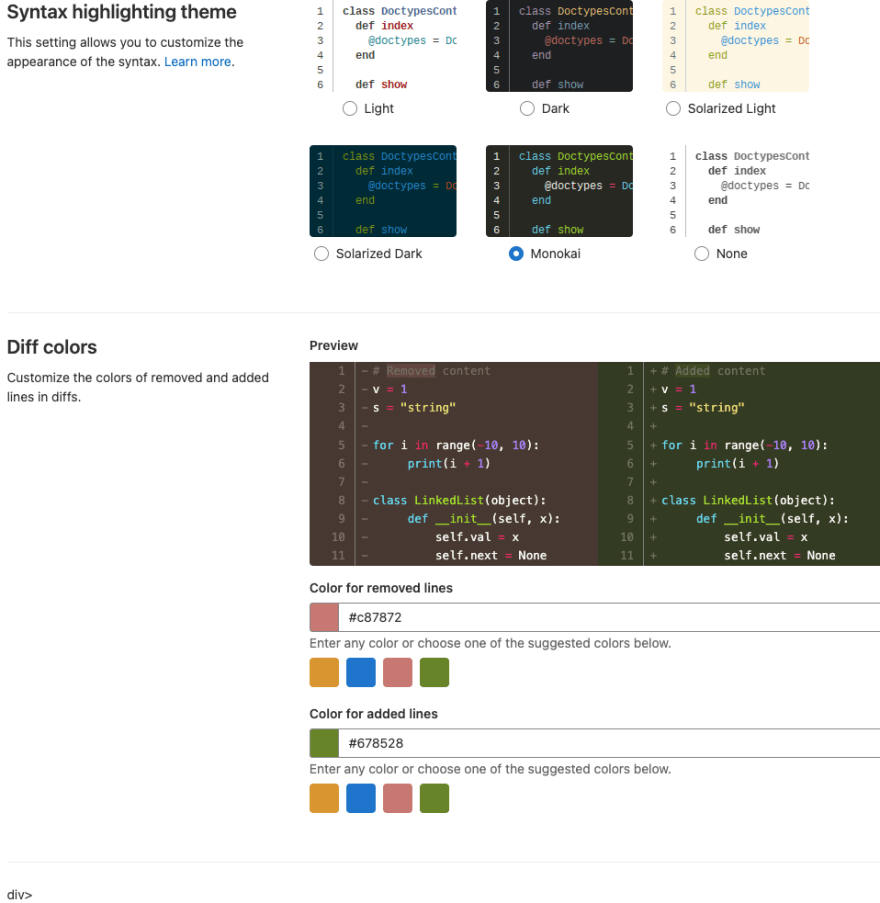Select Solarized Light radio button
880x903 pixels.
(673, 108)
